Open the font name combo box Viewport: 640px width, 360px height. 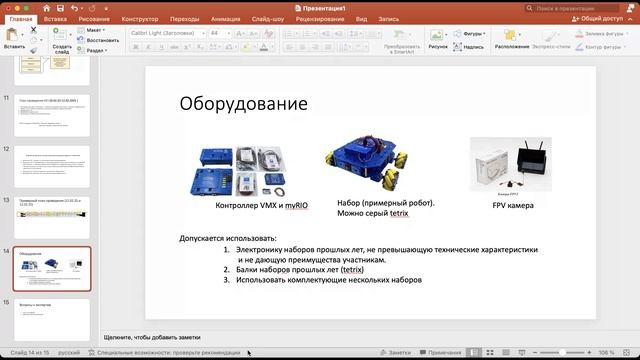coord(167,33)
